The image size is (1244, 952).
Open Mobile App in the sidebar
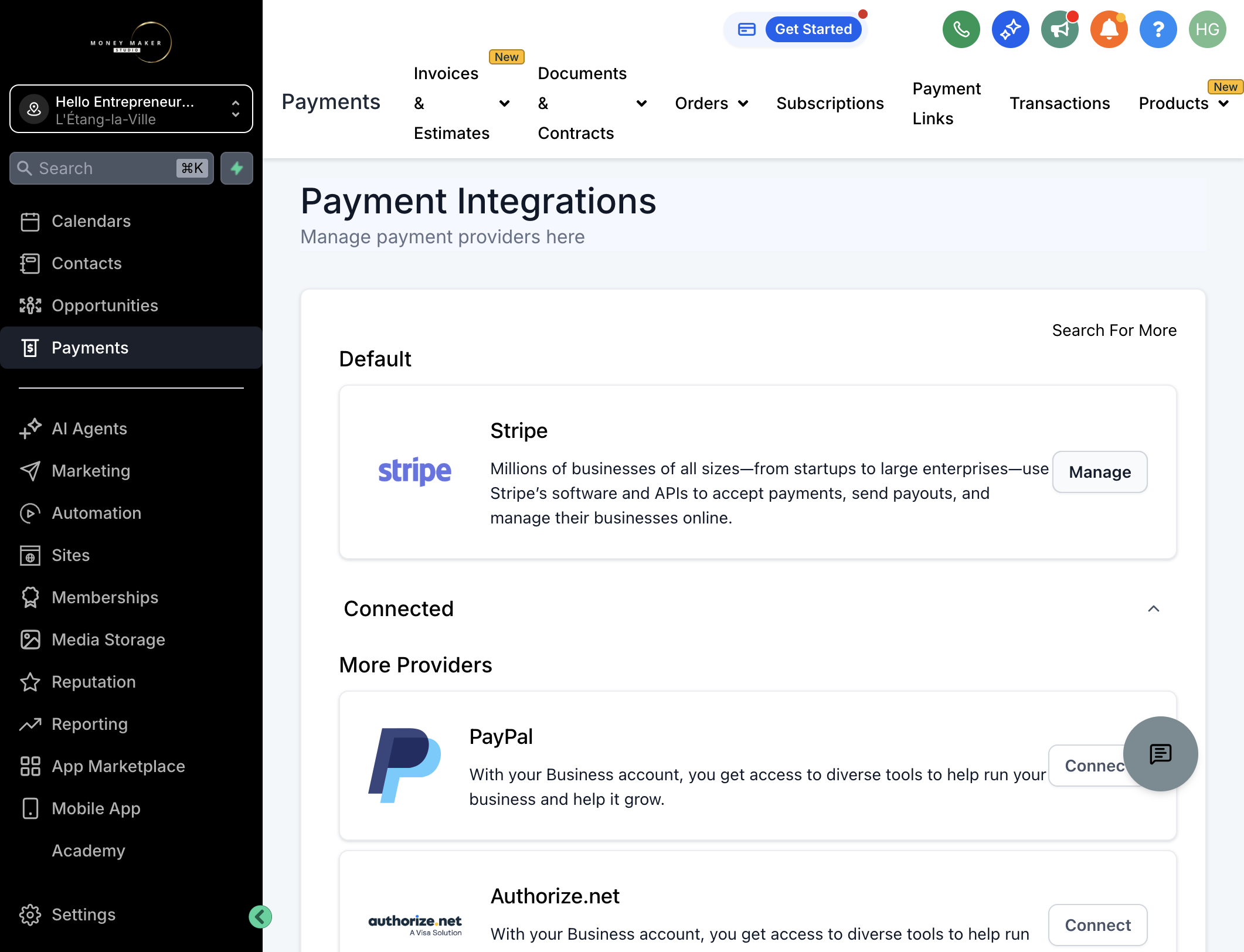(x=131, y=808)
